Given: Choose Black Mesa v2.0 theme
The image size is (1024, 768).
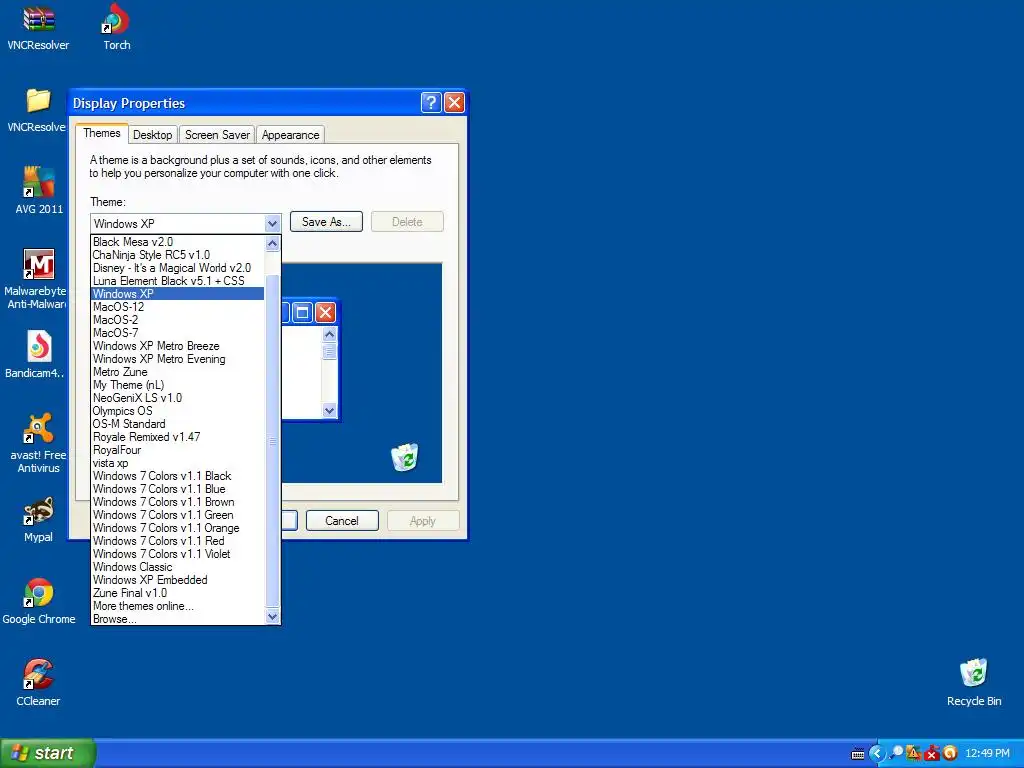Looking at the screenshot, I should coord(178,242).
